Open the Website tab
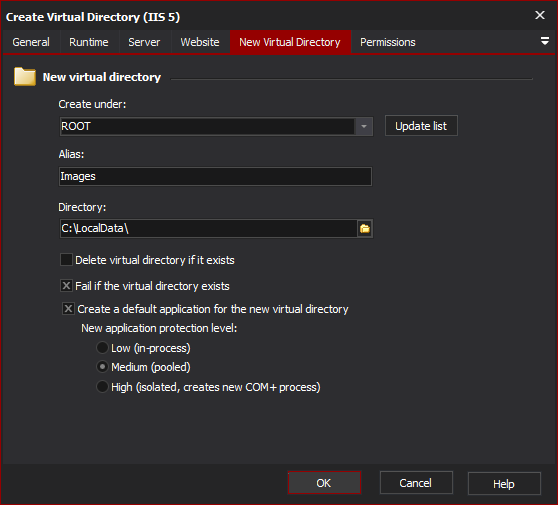The width and height of the screenshot is (558, 505). [200, 42]
